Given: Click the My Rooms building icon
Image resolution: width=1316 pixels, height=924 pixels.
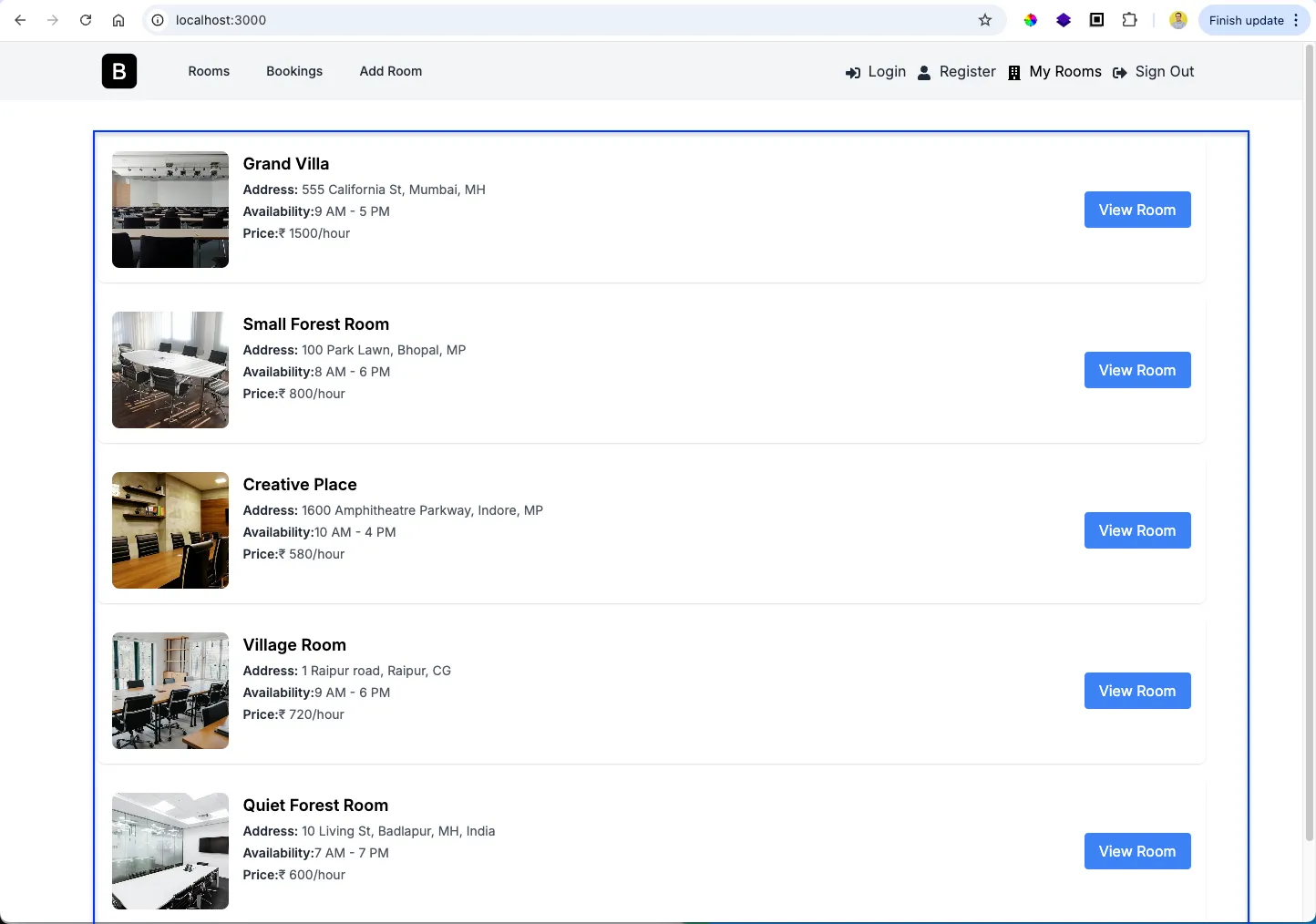Looking at the screenshot, I should click(x=1014, y=73).
